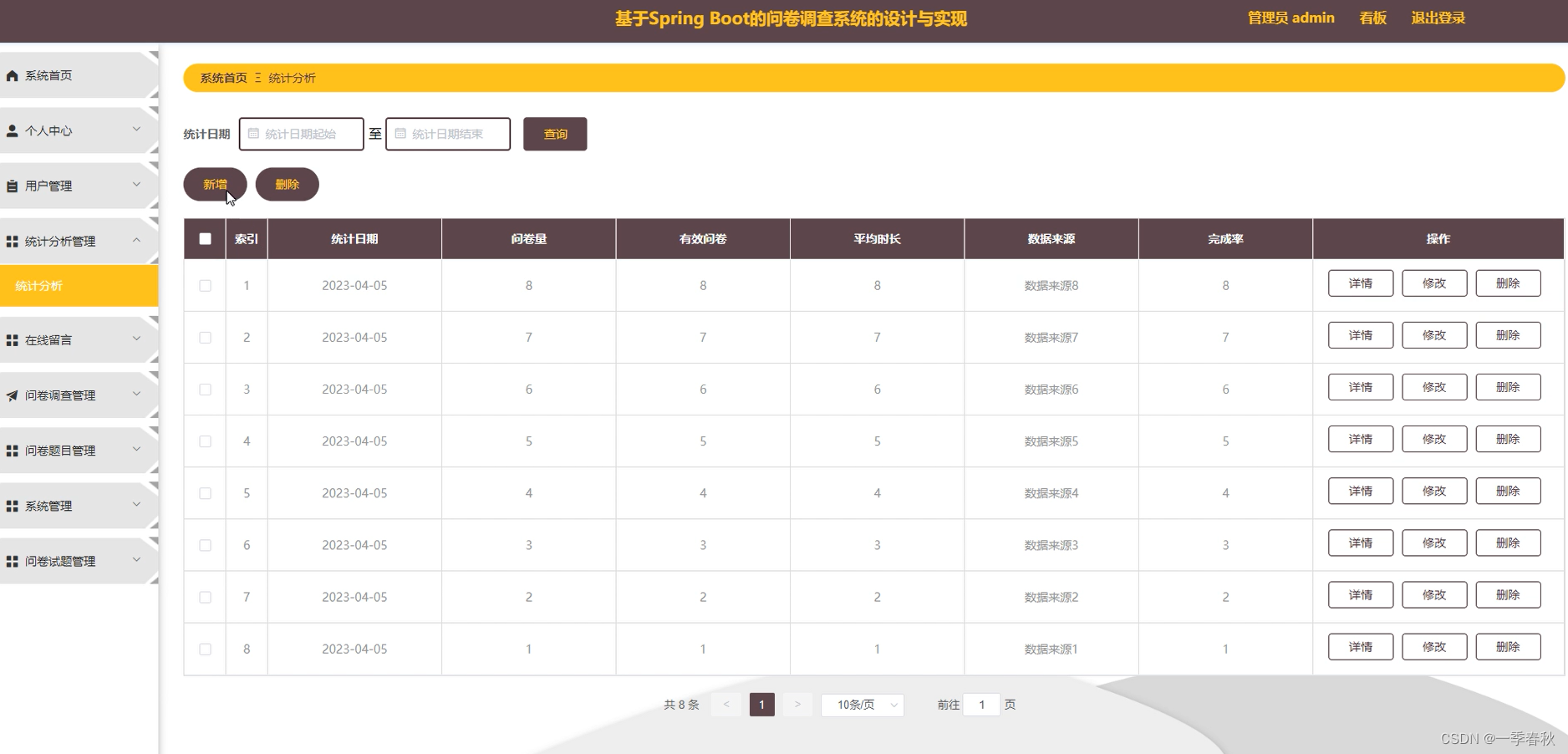The width and height of the screenshot is (1568, 754).
Task: Click the clipboard icon beside 用户管理
Action: pyautogui.click(x=12, y=186)
